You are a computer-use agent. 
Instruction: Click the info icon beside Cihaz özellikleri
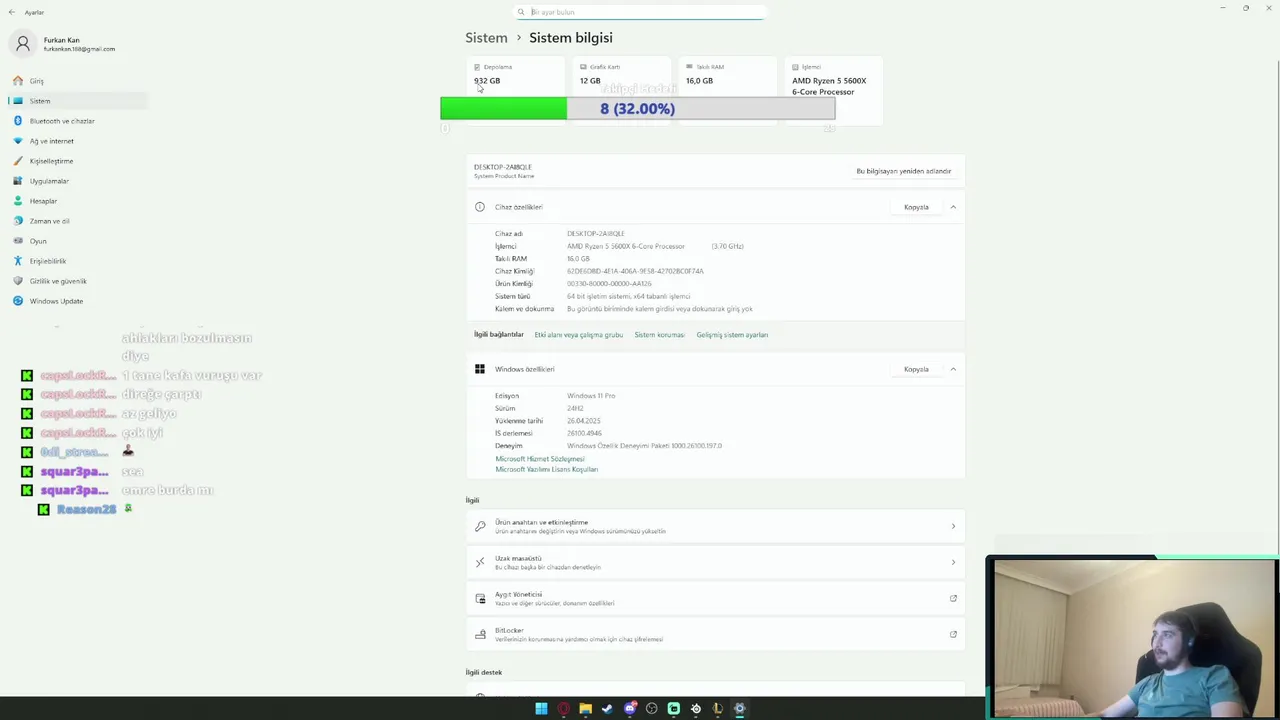[480, 207]
